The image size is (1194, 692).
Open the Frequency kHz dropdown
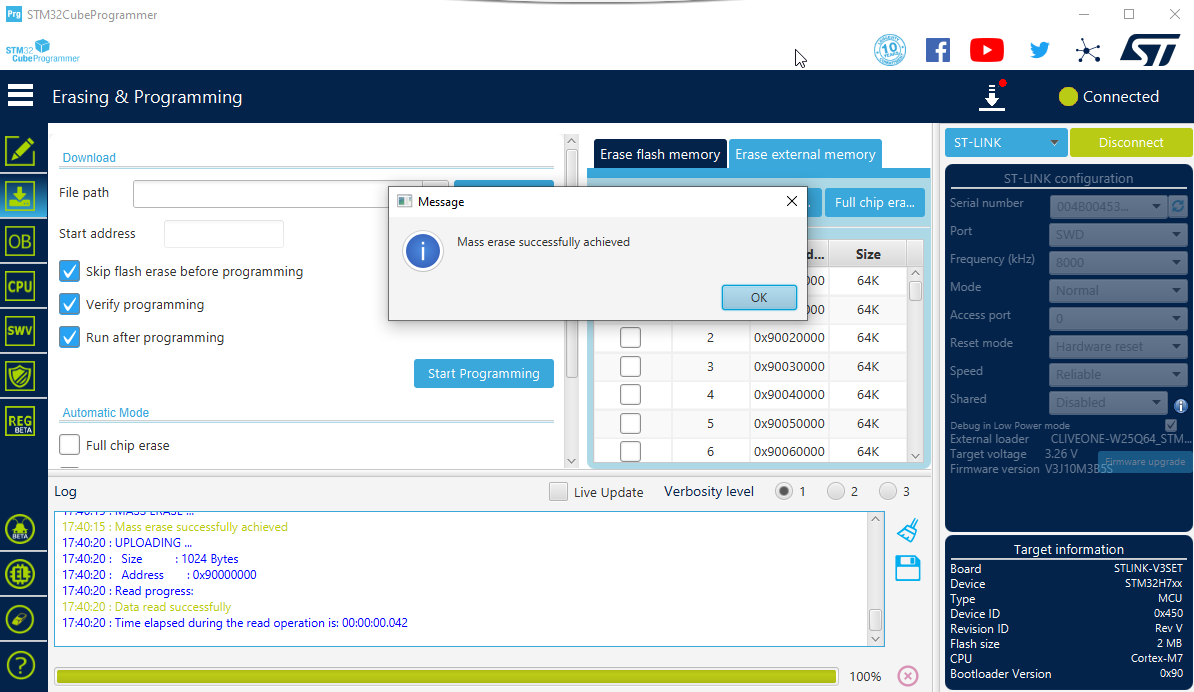[x=1117, y=262]
